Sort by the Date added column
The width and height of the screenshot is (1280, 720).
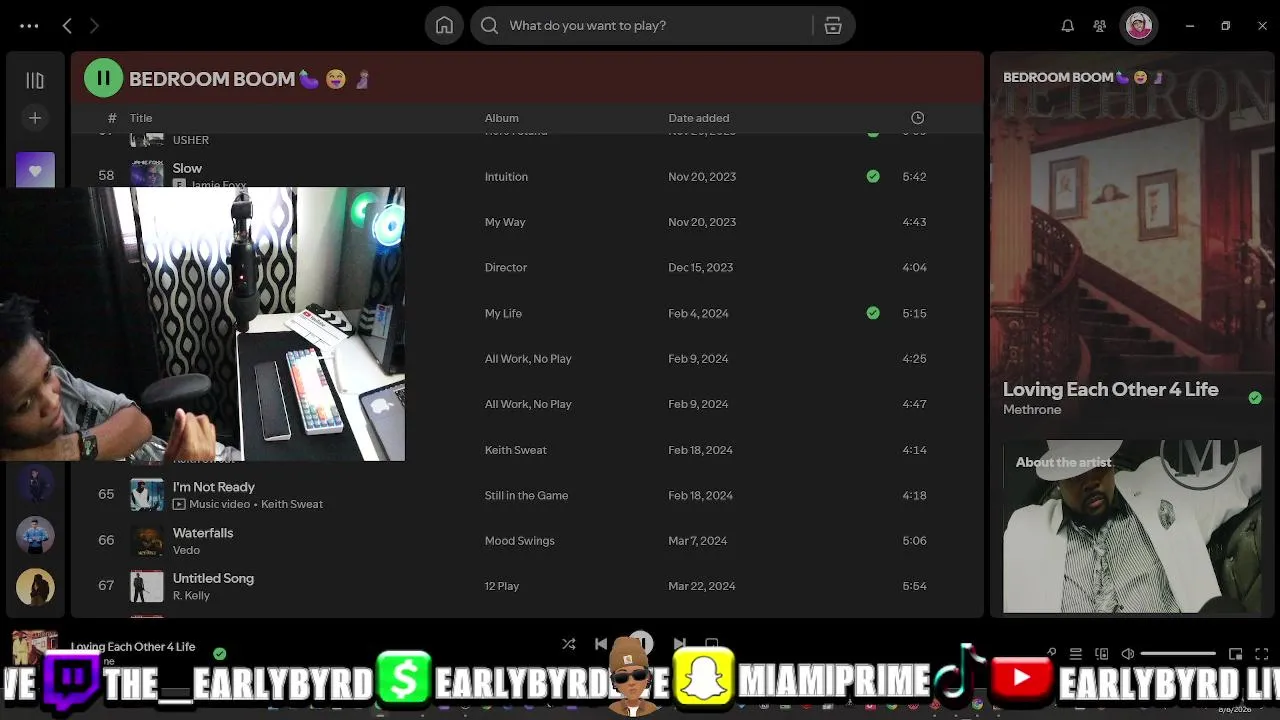coord(699,118)
